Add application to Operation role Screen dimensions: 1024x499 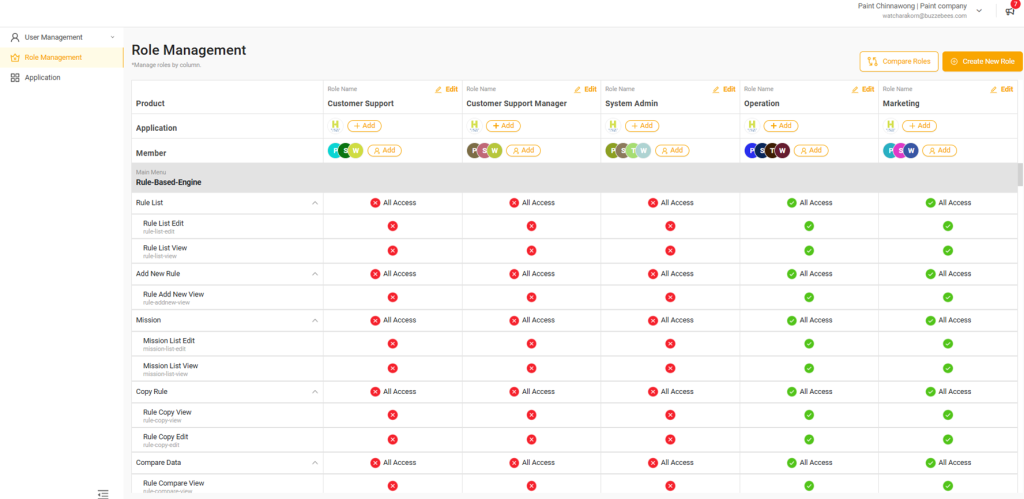[x=780, y=125]
